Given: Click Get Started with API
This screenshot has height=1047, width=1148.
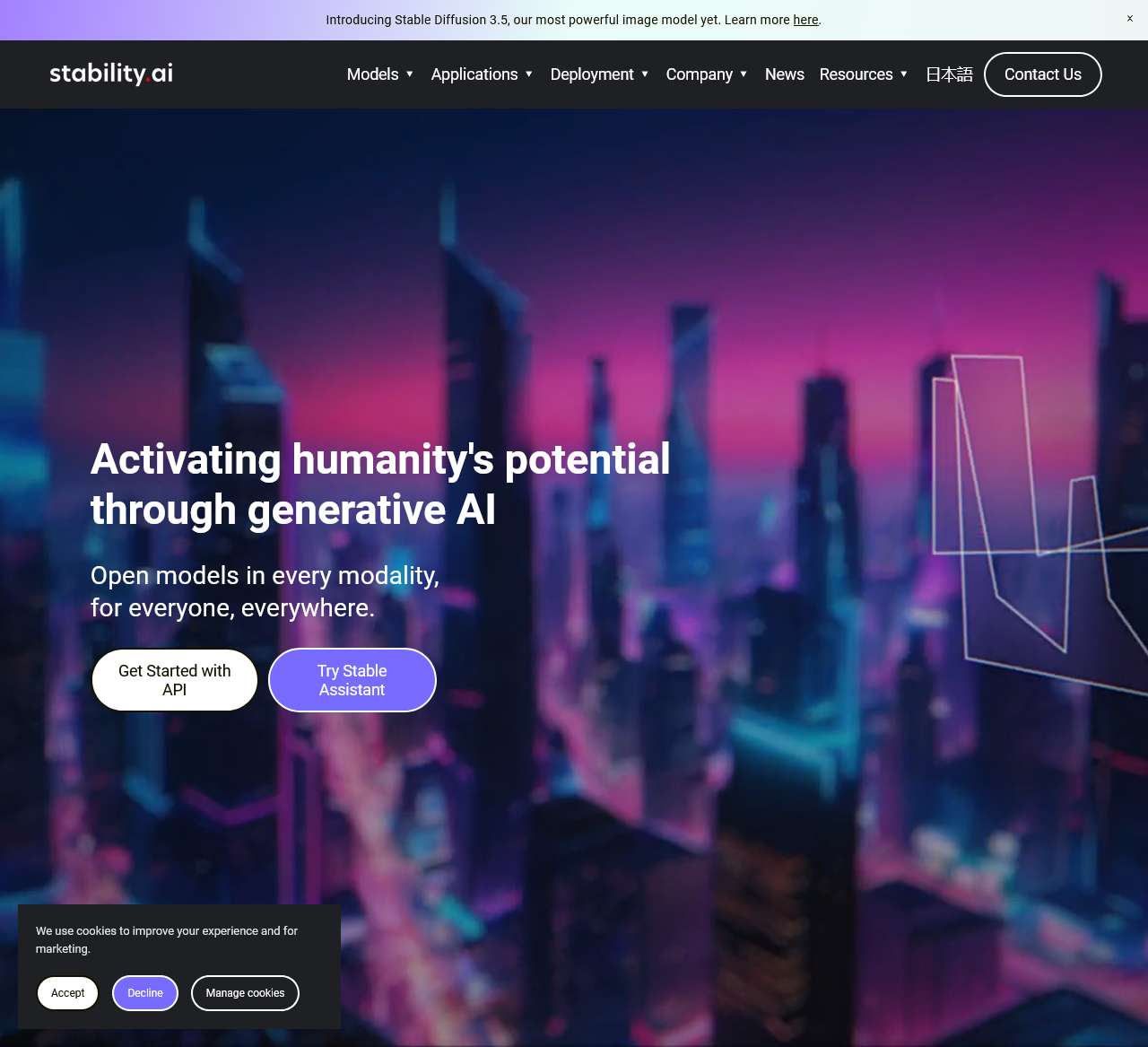Looking at the screenshot, I should (175, 680).
